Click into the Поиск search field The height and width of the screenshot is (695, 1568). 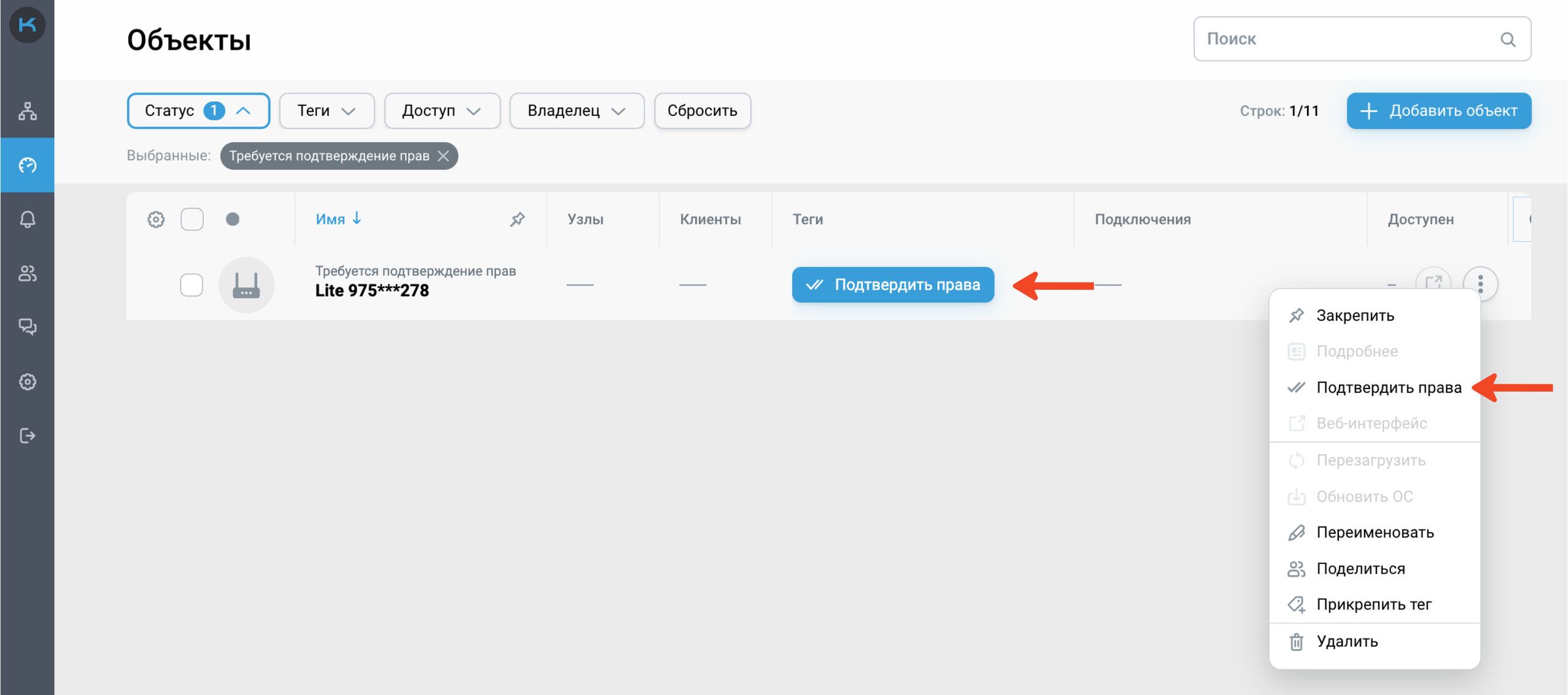[x=1347, y=39]
